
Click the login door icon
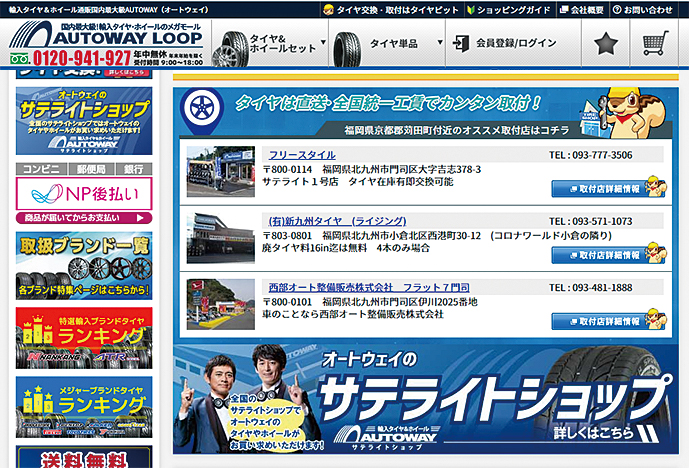pyautogui.click(x=461, y=43)
